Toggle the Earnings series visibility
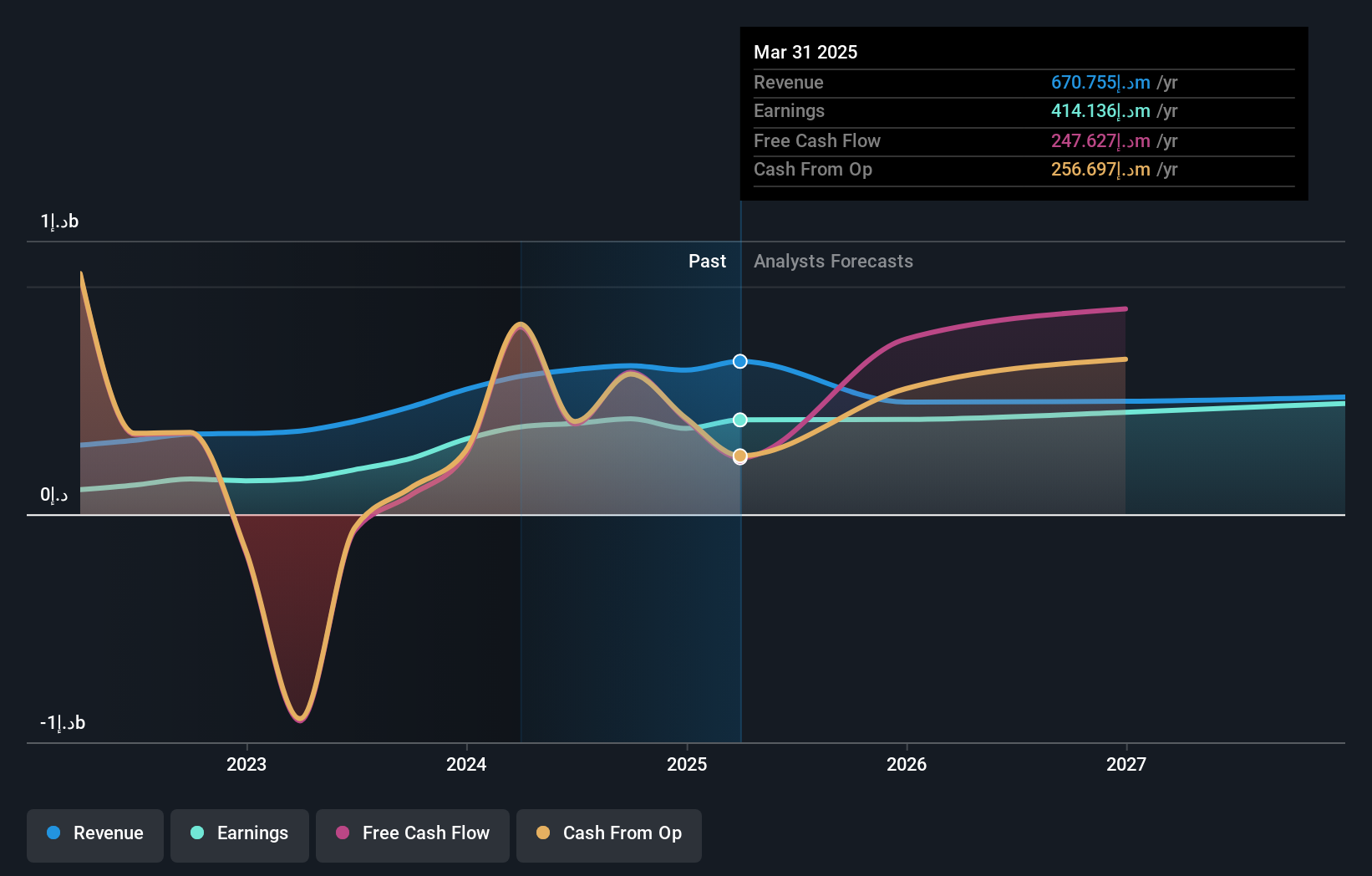Image resolution: width=1372 pixels, height=876 pixels. coord(240,833)
